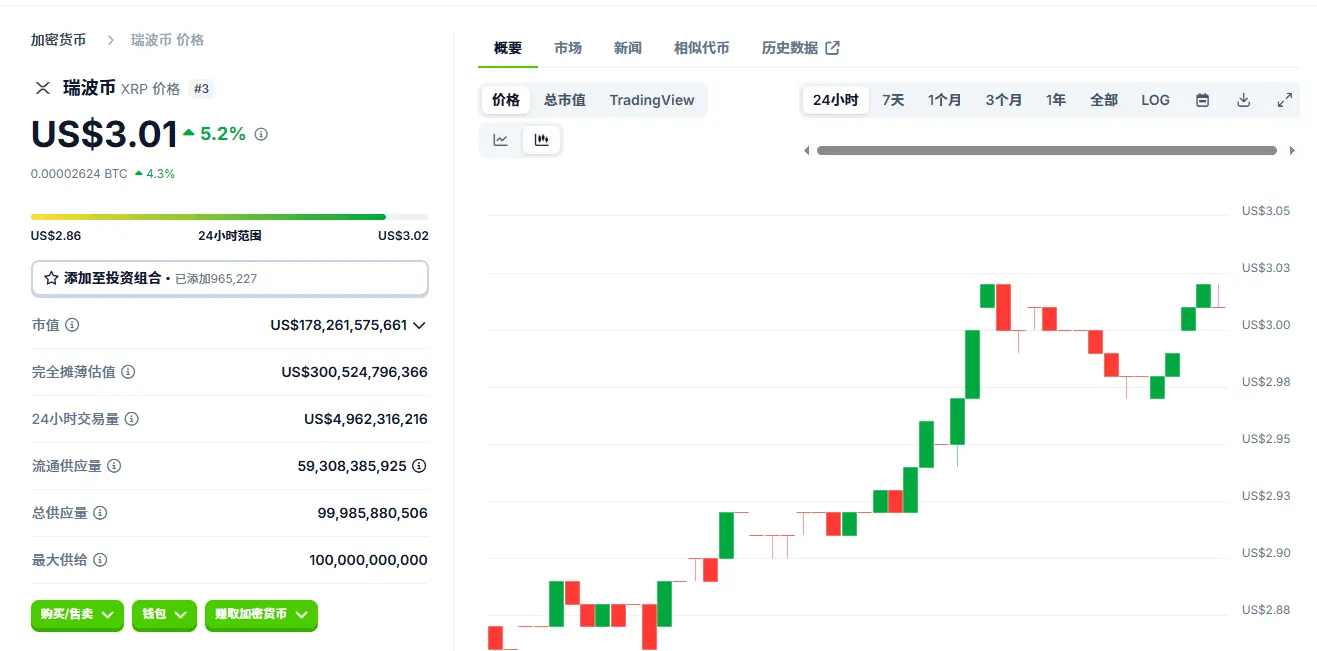Click the 瑞波币 价格 breadcrumb
1317x651 pixels.
click(x=167, y=40)
